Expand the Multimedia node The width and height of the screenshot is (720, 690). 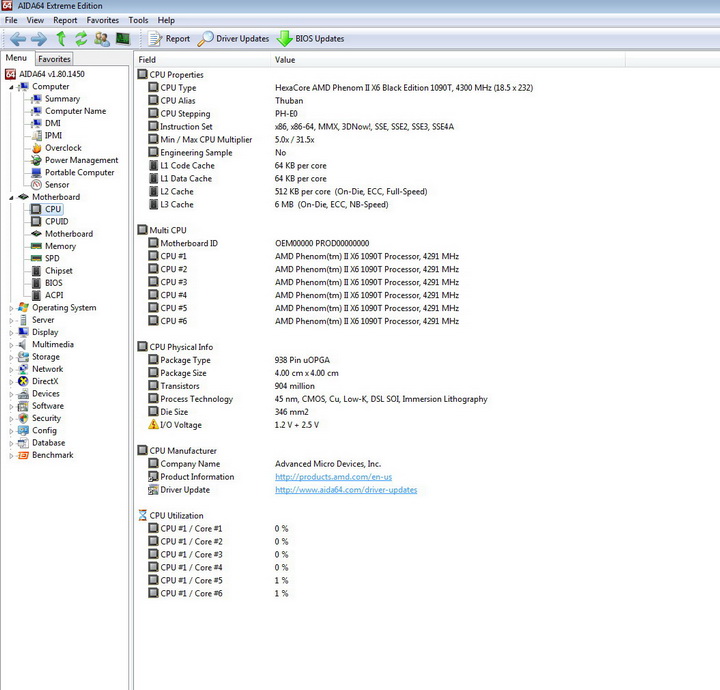(11, 345)
